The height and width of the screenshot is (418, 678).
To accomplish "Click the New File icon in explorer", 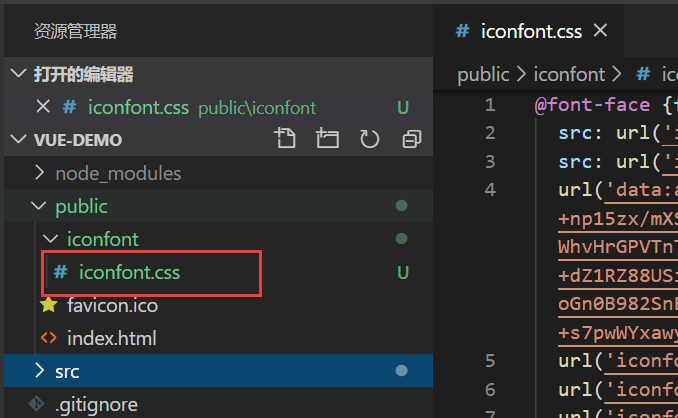I will click(x=287, y=140).
